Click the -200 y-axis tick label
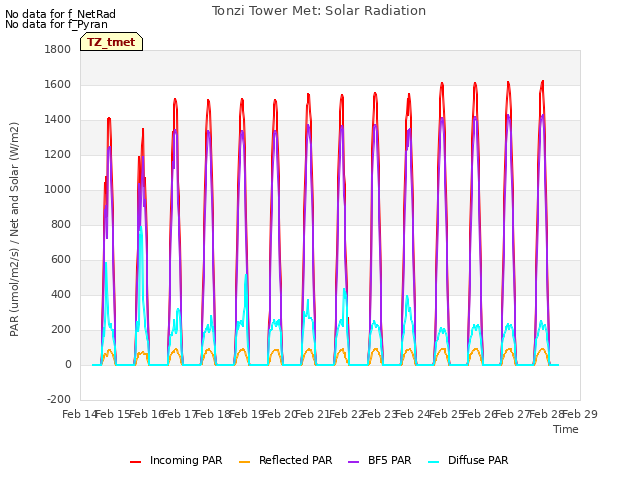This screenshot has height=480, width=640. pyautogui.click(x=59, y=399)
